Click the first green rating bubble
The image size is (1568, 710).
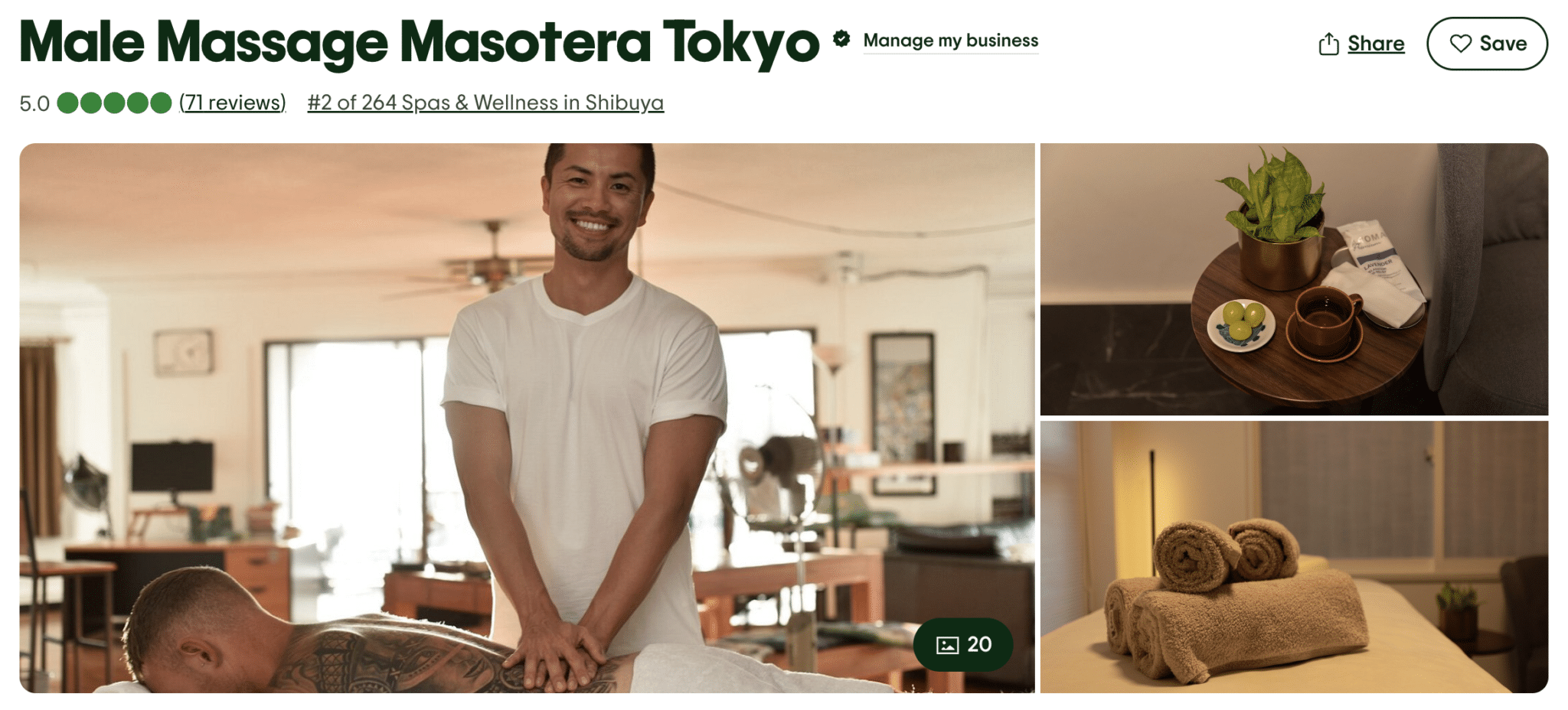pos(67,103)
